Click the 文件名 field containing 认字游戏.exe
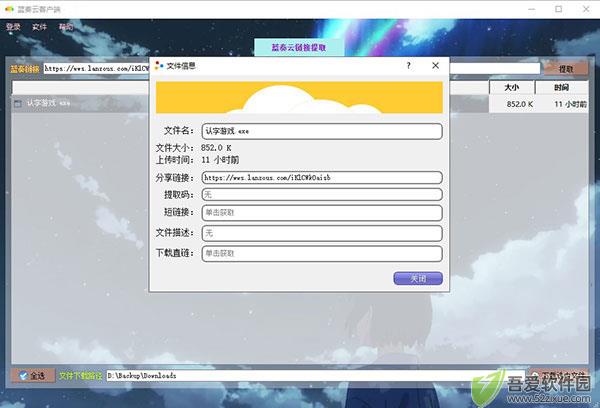This screenshot has width=600, height=408. (x=322, y=131)
